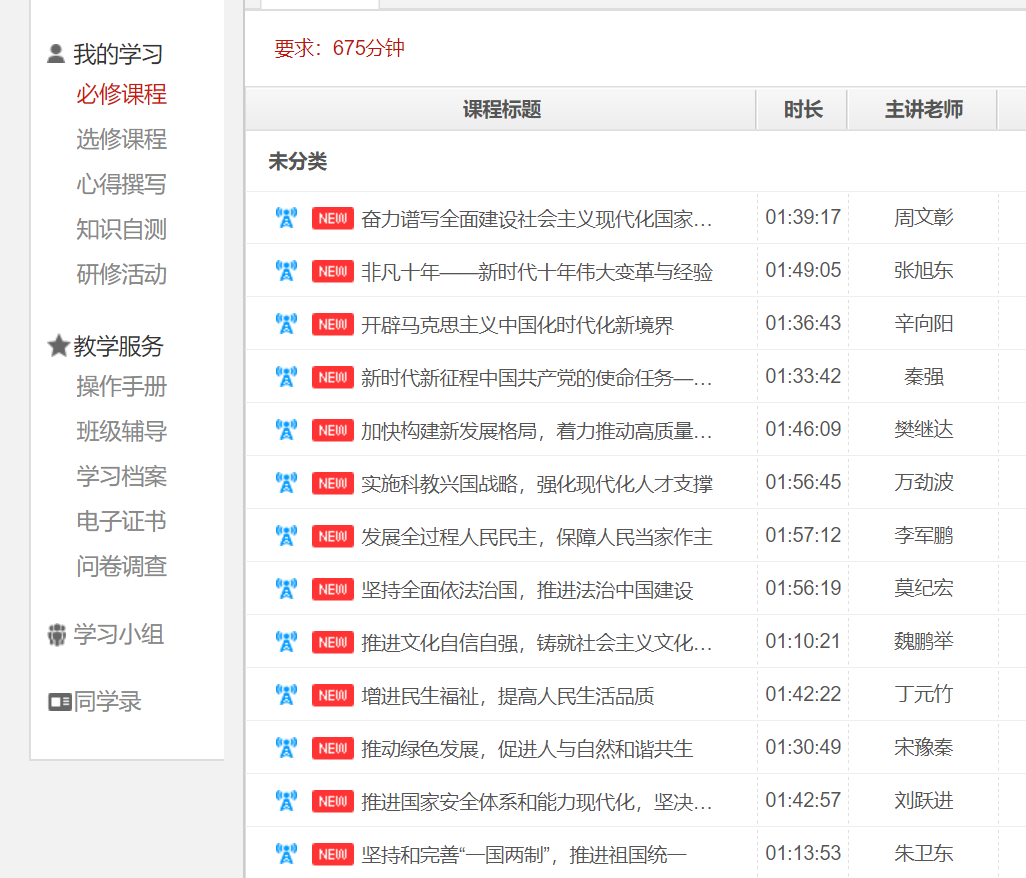Click the 课程标题 column header
Screen dimensions: 1026x878
coord(501,110)
